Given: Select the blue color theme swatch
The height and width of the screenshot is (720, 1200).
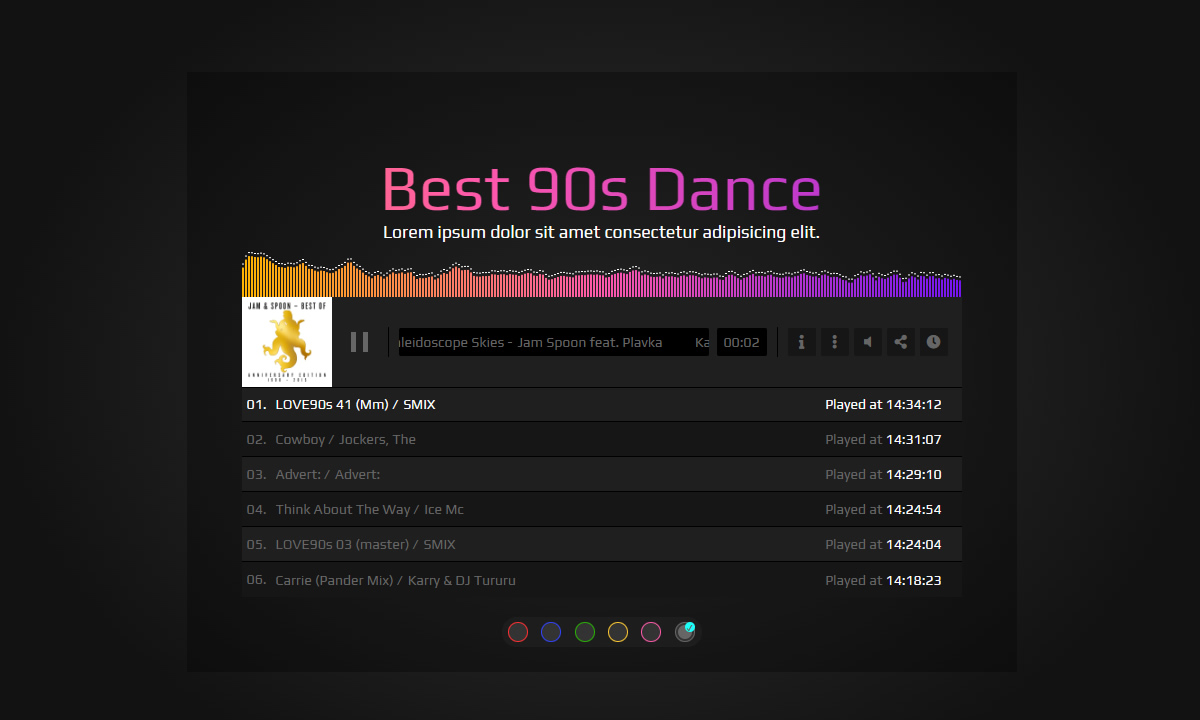Looking at the screenshot, I should (x=551, y=632).
